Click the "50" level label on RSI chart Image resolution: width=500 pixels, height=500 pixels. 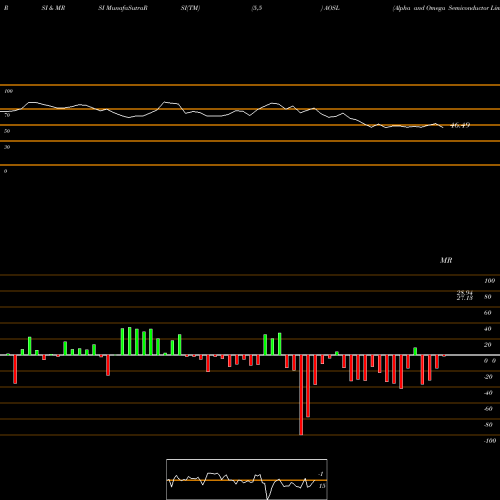pos(7,131)
